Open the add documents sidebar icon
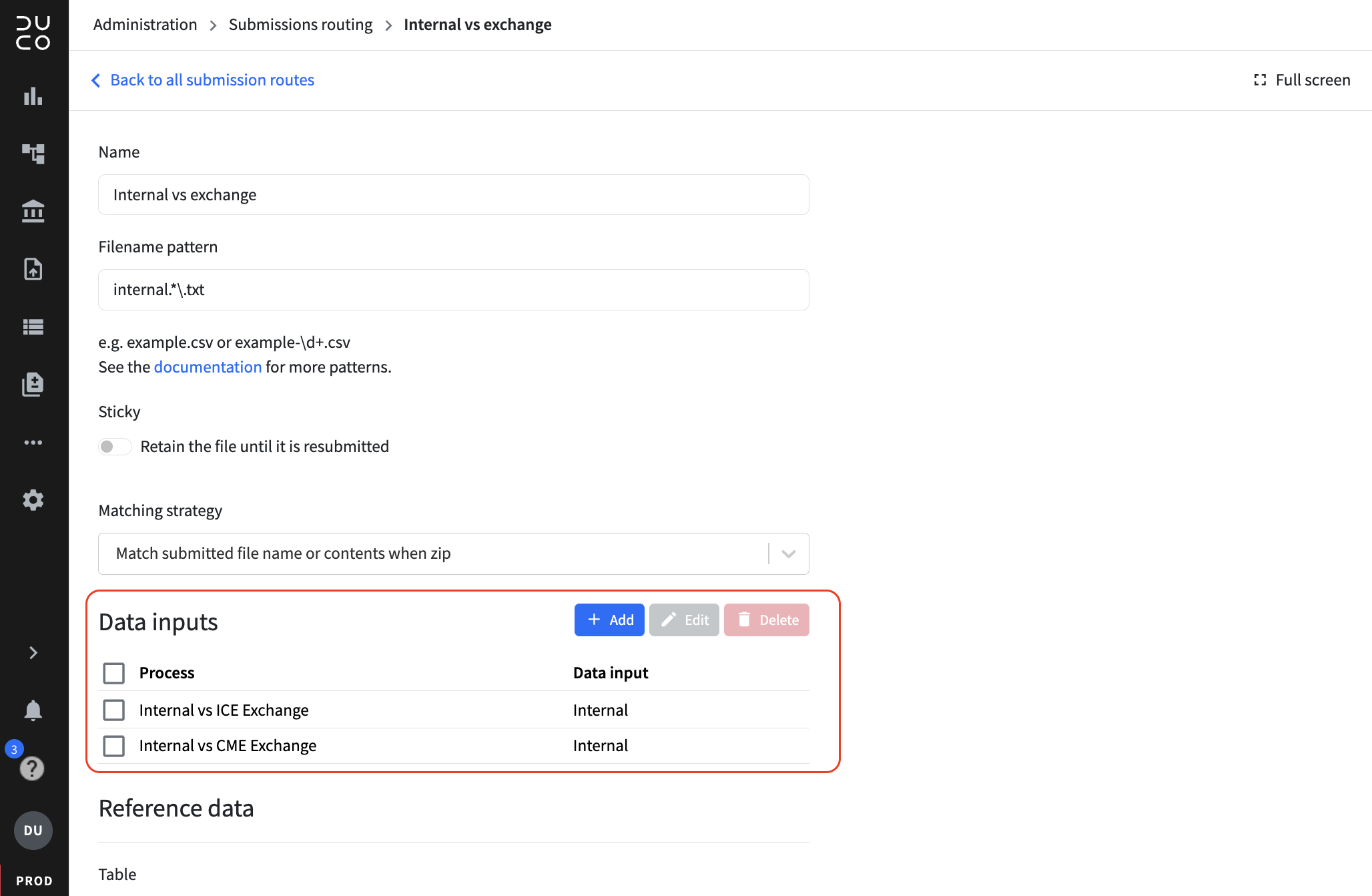This screenshot has width=1372, height=896. point(33,385)
